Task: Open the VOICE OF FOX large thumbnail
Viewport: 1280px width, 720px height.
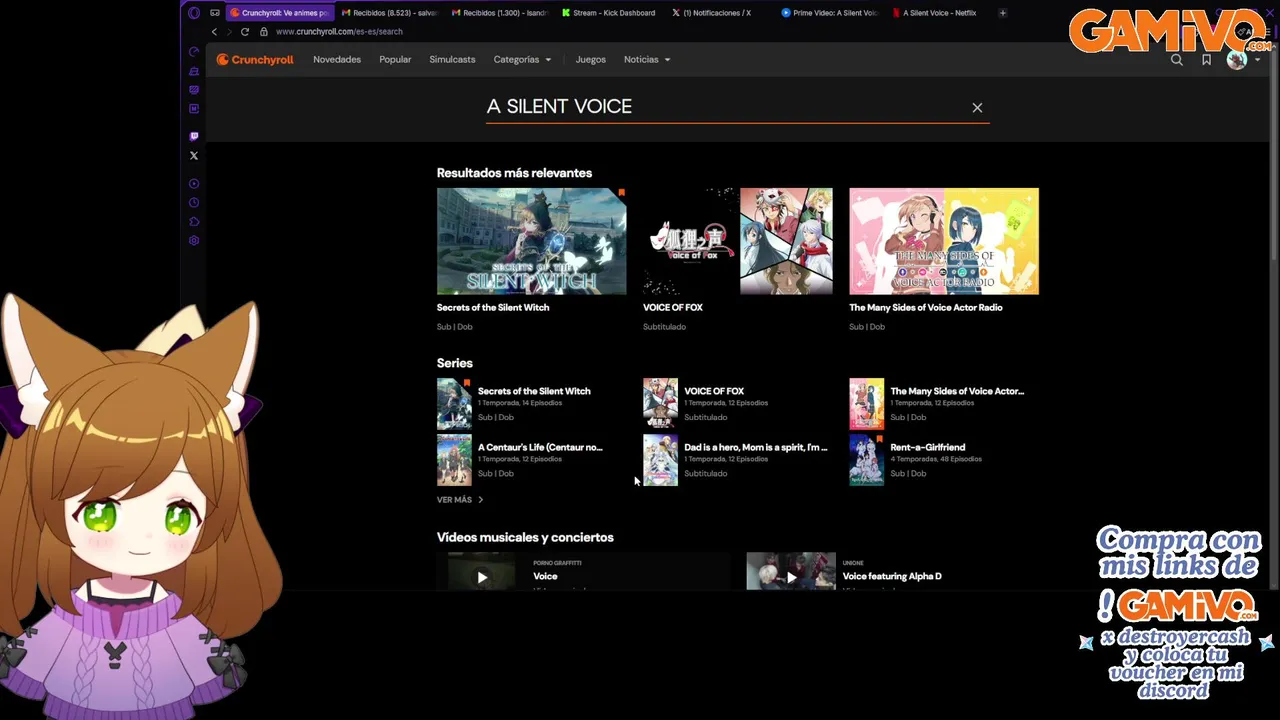Action: (x=738, y=241)
